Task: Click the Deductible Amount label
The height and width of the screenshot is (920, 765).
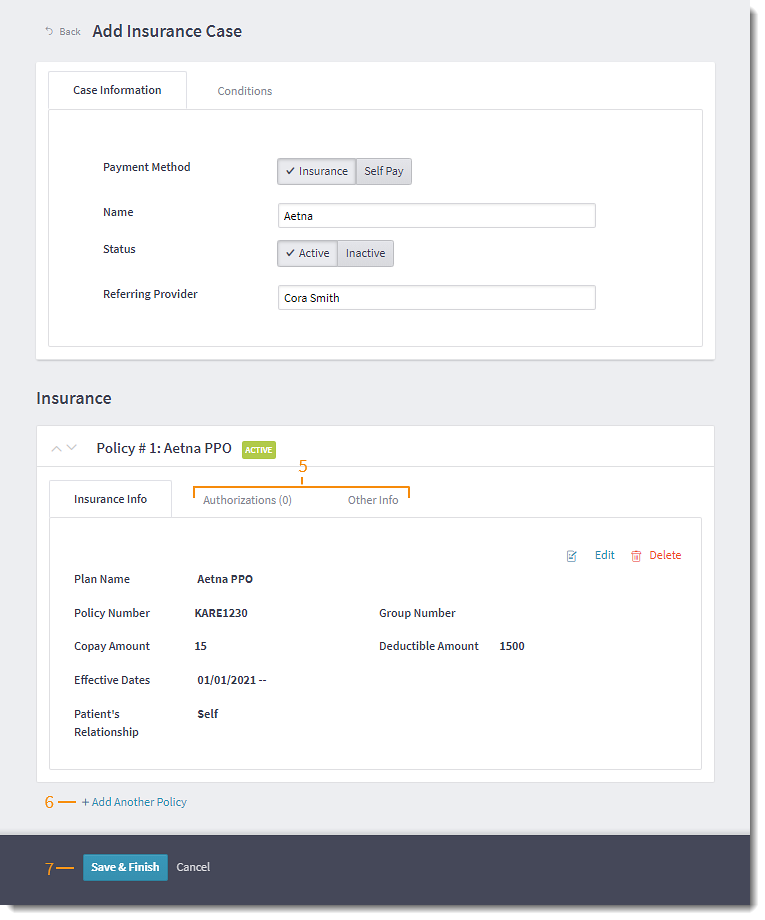Action: point(429,647)
